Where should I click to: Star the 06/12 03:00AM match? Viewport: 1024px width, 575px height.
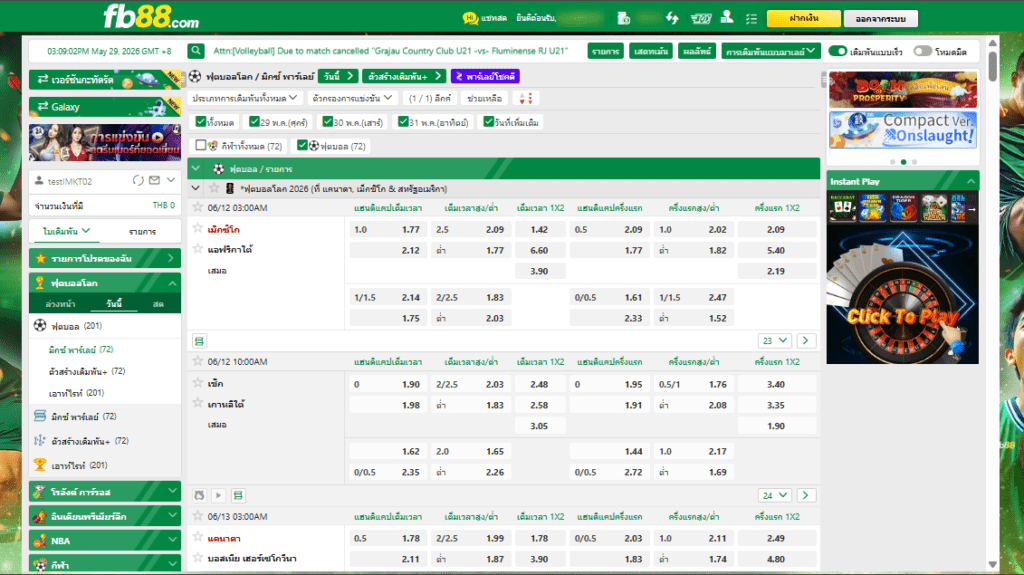click(x=198, y=207)
